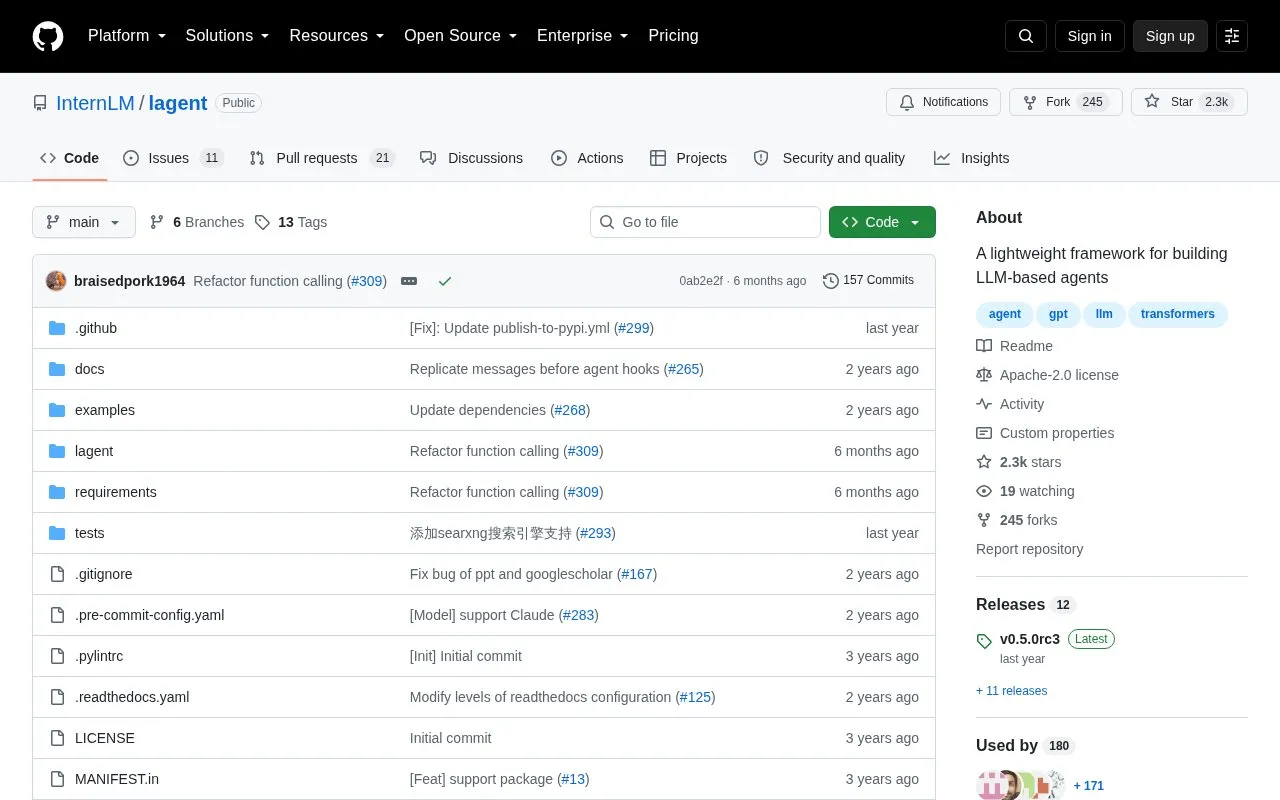Viewport: 1280px width, 800px height.
Task: Click the green check status icon on the latest commit
Action: tap(445, 281)
